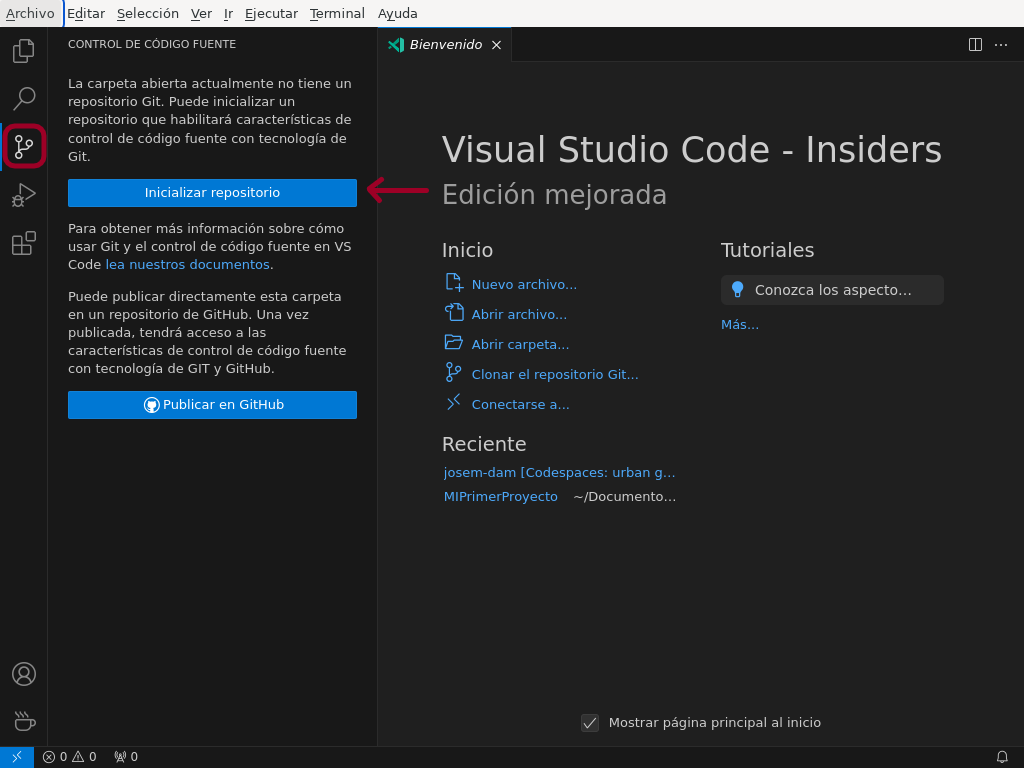Click the git branch icon beside Clonar el repositorio
Viewport: 1024px width, 768px height.
point(453,373)
